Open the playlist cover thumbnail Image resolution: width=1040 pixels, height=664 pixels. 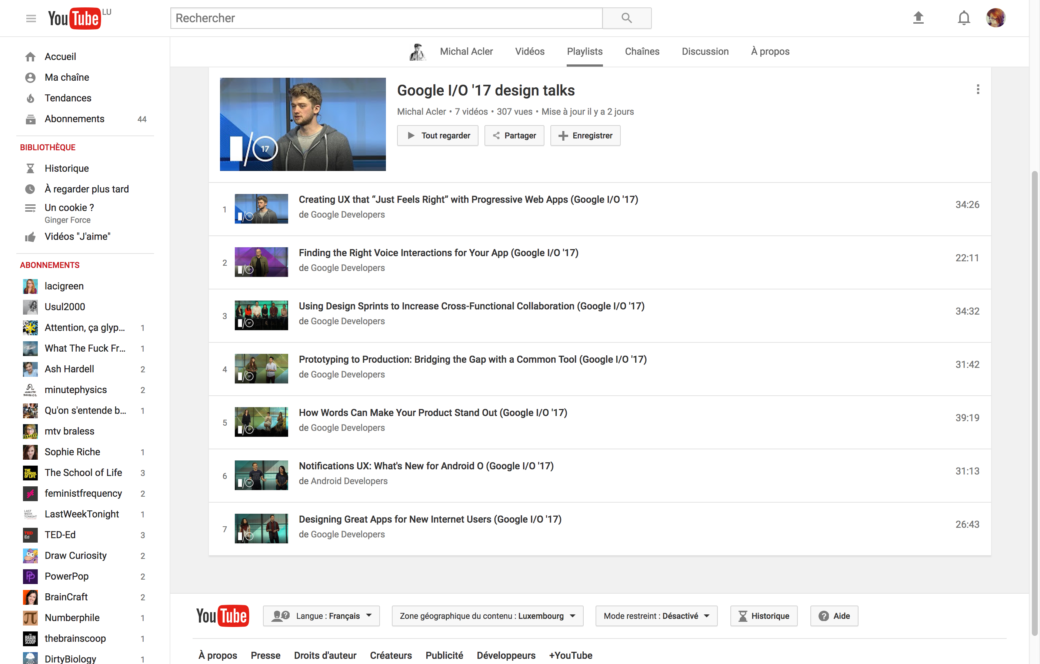303,124
